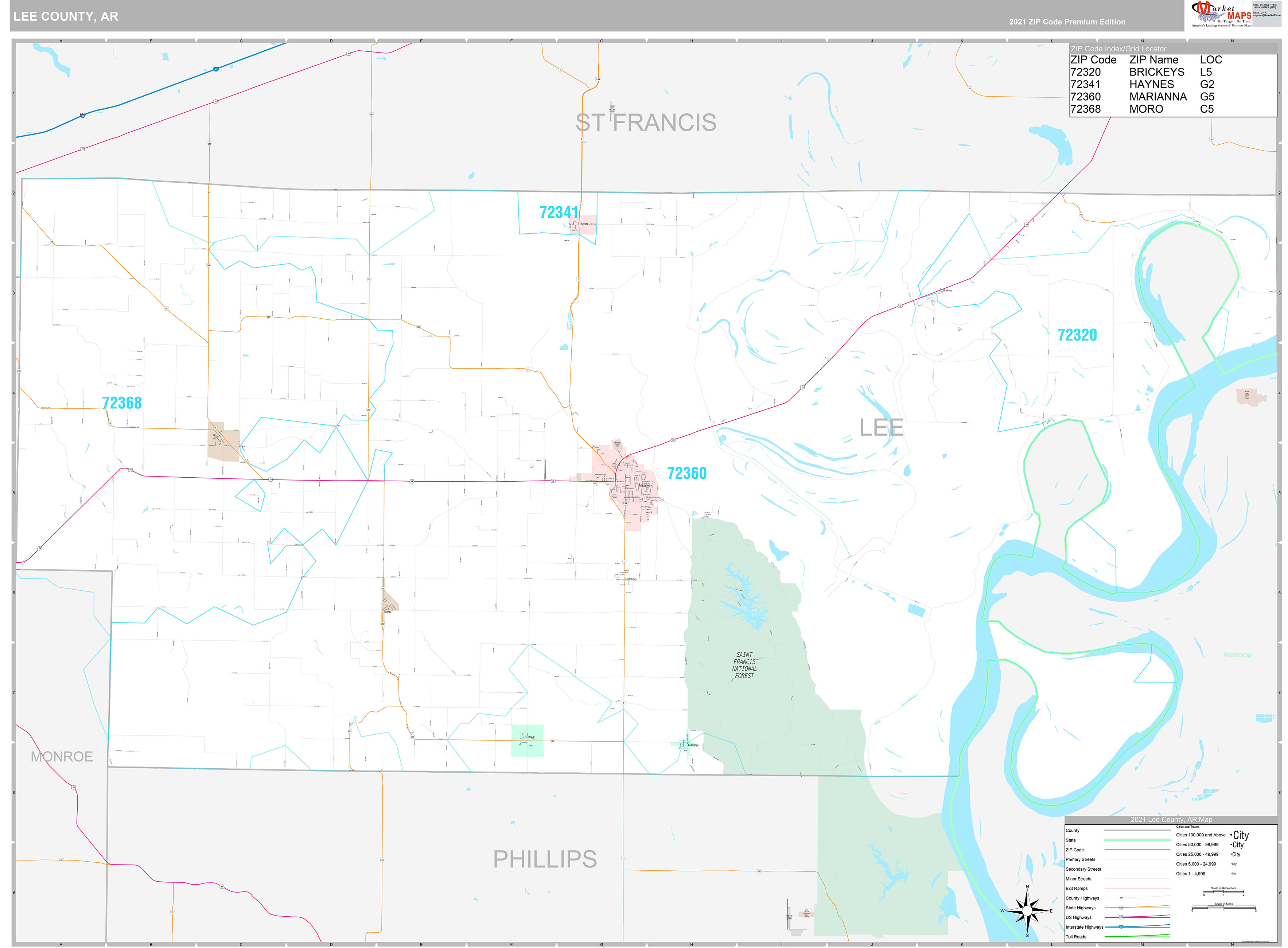The image size is (1288, 948).
Task: Click the compass rose icon
Action: [1027, 911]
